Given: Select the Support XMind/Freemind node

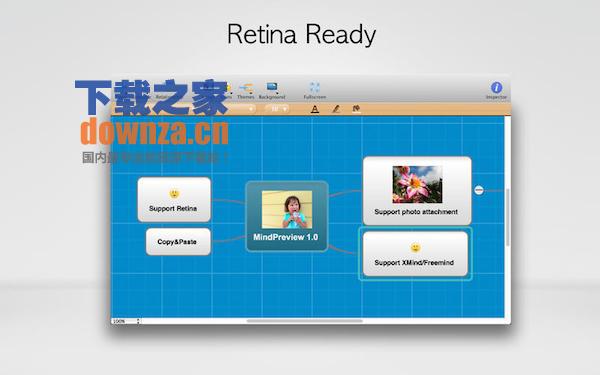Looking at the screenshot, I should click(415, 254).
